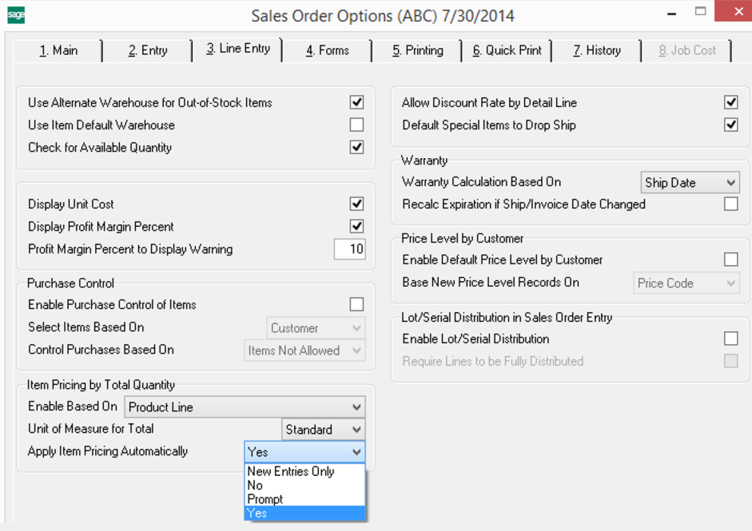The image size is (752, 531).
Task: Enable Lot/Serial Distribution checkbox
Action: [x=731, y=339]
